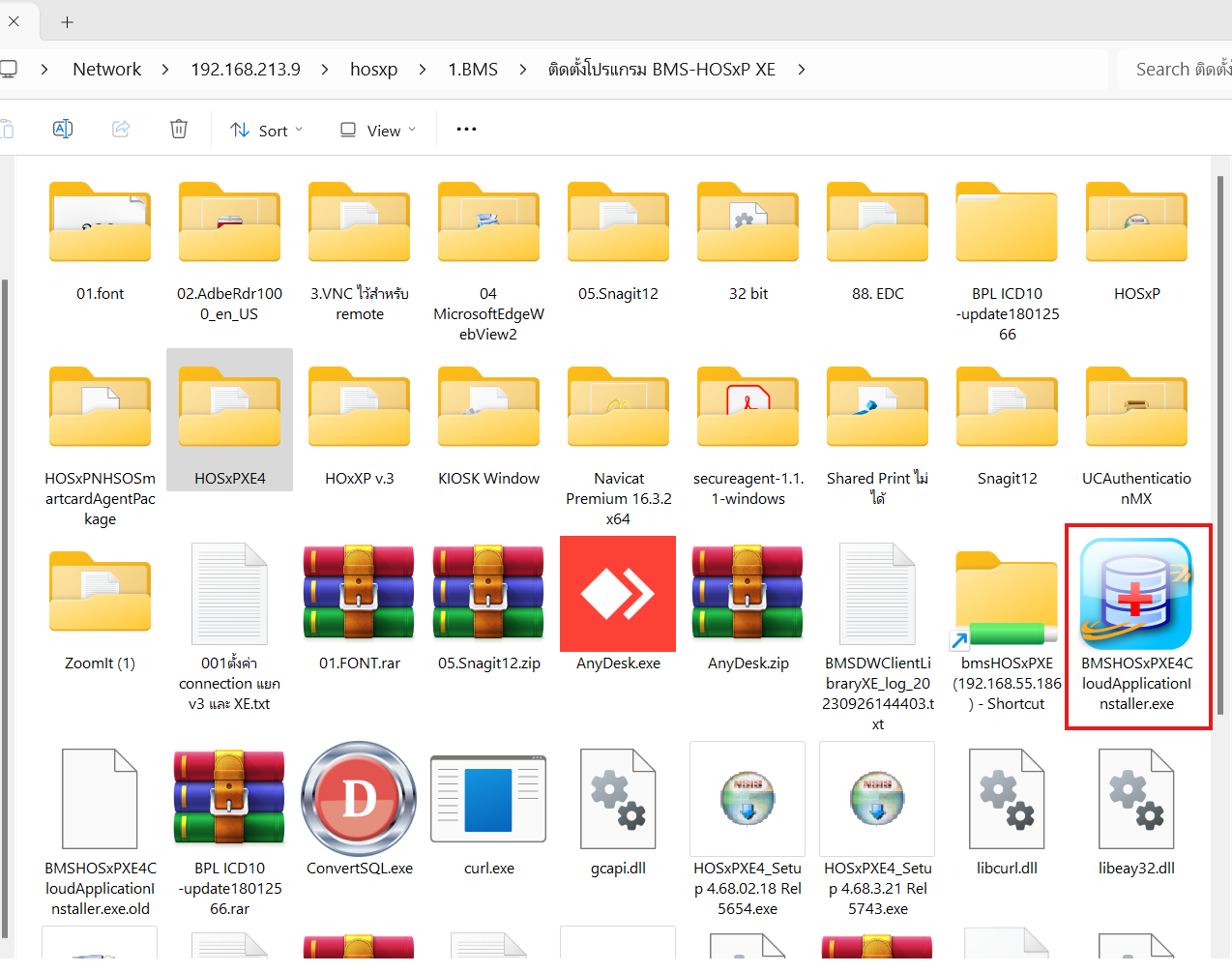Click the Search box
This screenshot has width=1232, height=973.
coord(1175,70)
